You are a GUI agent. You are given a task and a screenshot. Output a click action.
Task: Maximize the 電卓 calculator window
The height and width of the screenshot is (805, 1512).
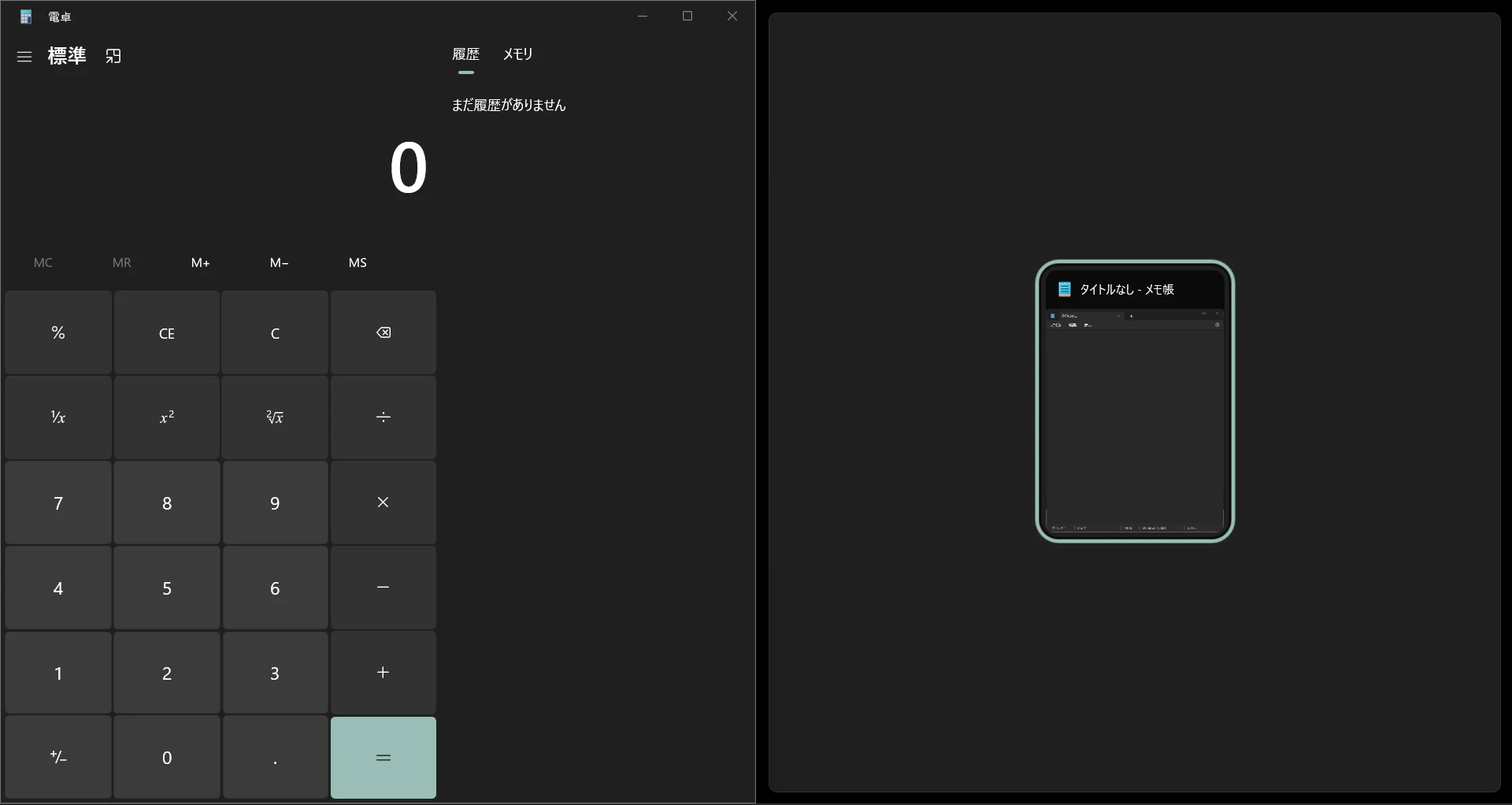(687, 16)
